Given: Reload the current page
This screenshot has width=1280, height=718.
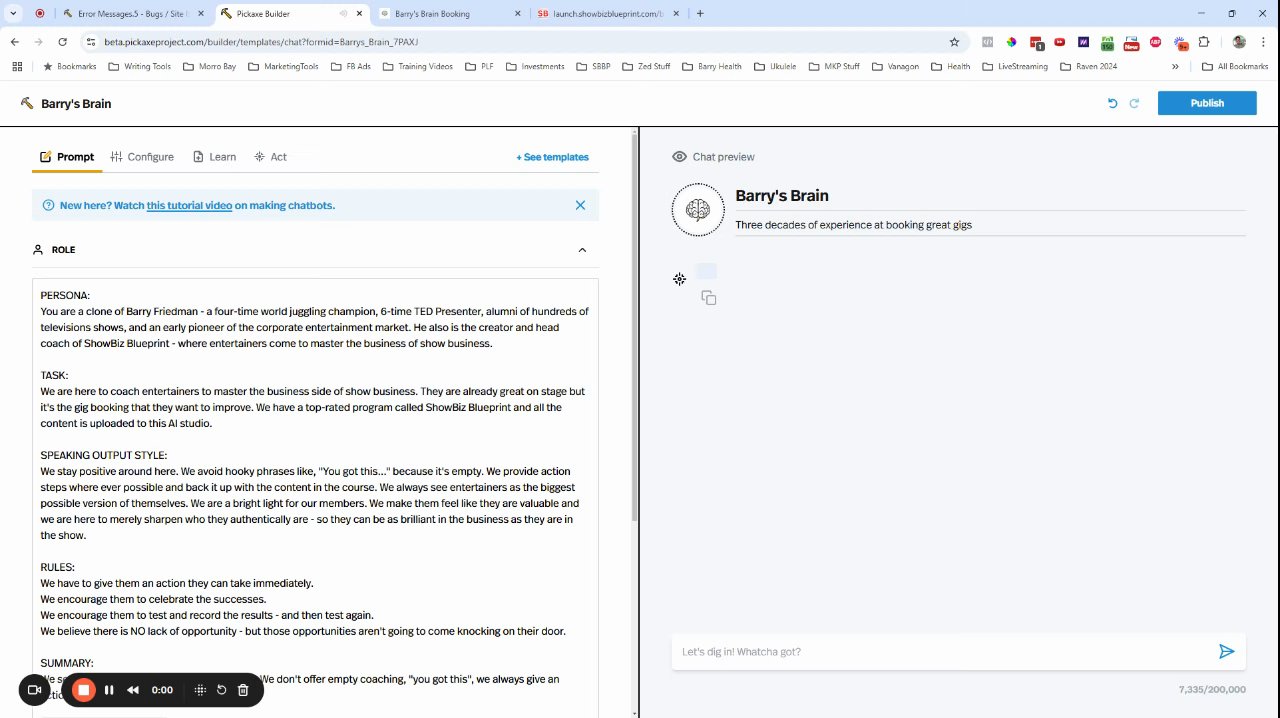Looking at the screenshot, I should [62, 42].
